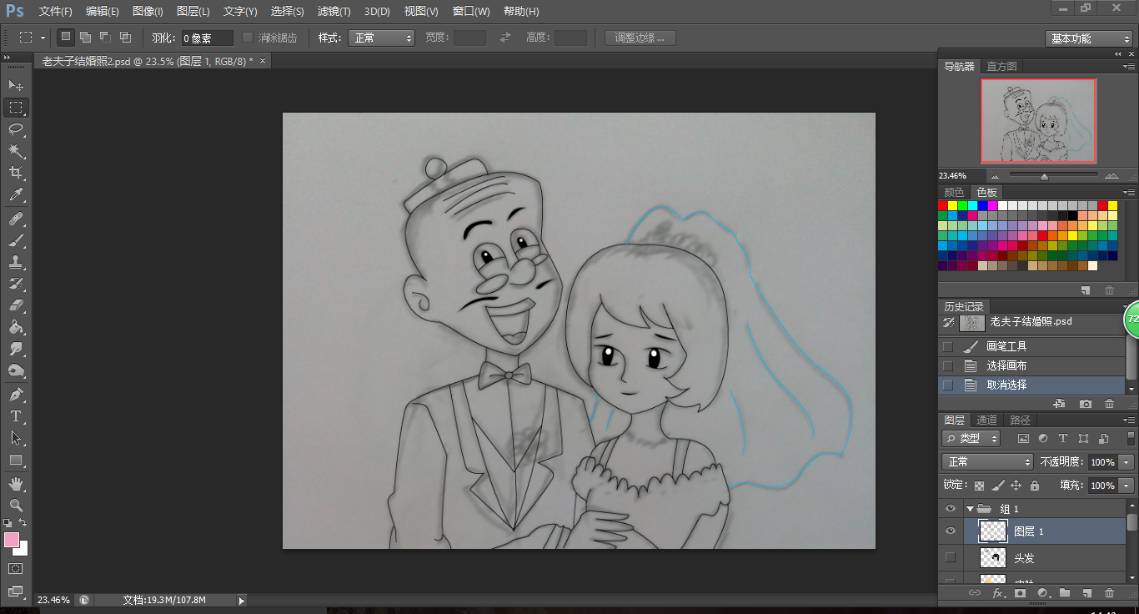Select the Eraser tool
Image resolution: width=1139 pixels, height=614 pixels.
[x=15, y=306]
